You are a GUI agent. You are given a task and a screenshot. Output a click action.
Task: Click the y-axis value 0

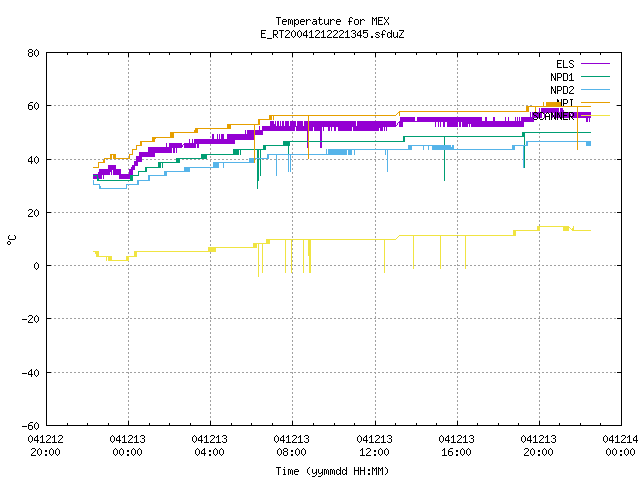(36, 266)
